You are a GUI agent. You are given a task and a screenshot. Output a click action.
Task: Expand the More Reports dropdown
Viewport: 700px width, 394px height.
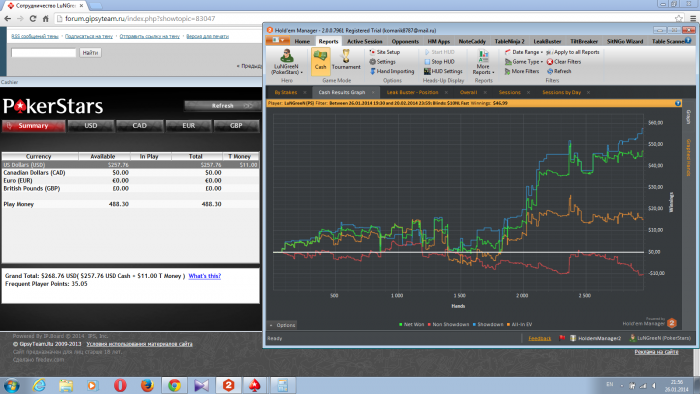[483, 62]
